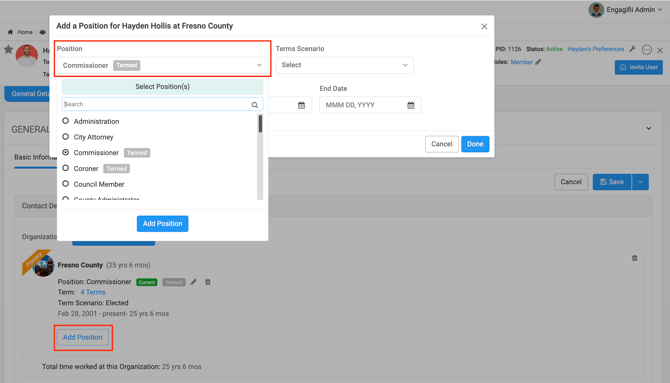Image resolution: width=670 pixels, height=383 pixels.
Task: Select the Coroner radio option
Action: tap(65, 168)
